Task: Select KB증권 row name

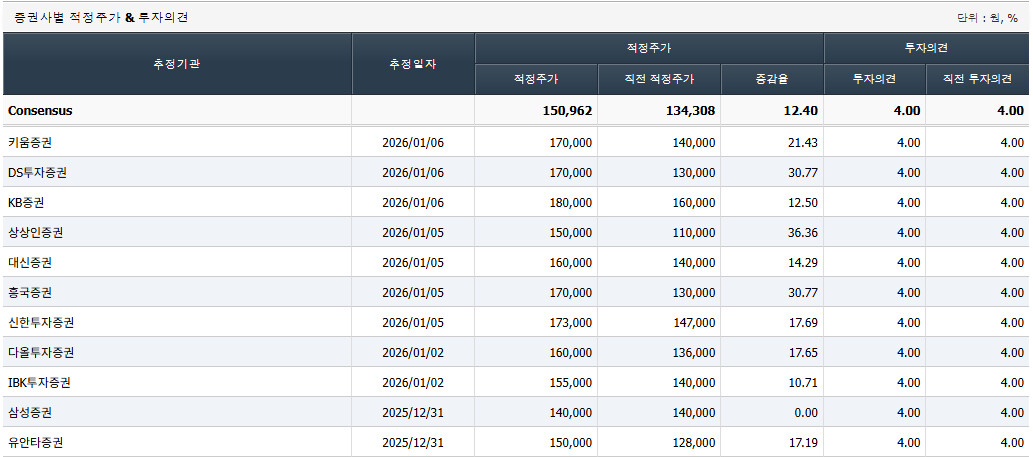Action: point(26,203)
